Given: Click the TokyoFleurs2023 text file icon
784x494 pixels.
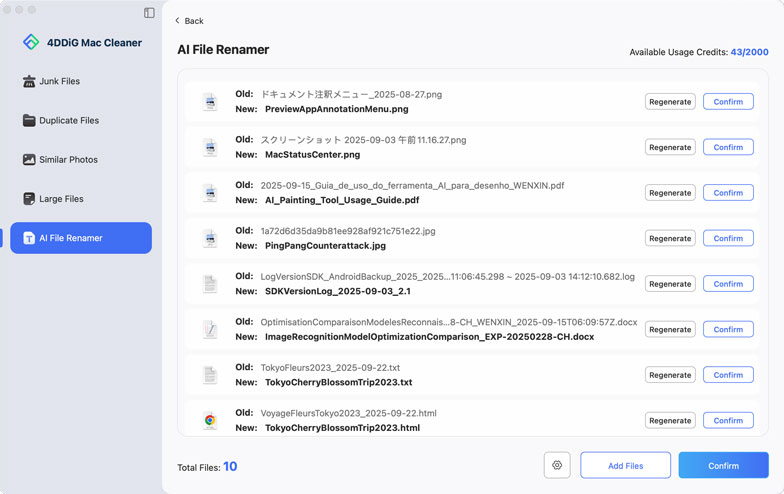Looking at the screenshot, I should pyautogui.click(x=210, y=375).
